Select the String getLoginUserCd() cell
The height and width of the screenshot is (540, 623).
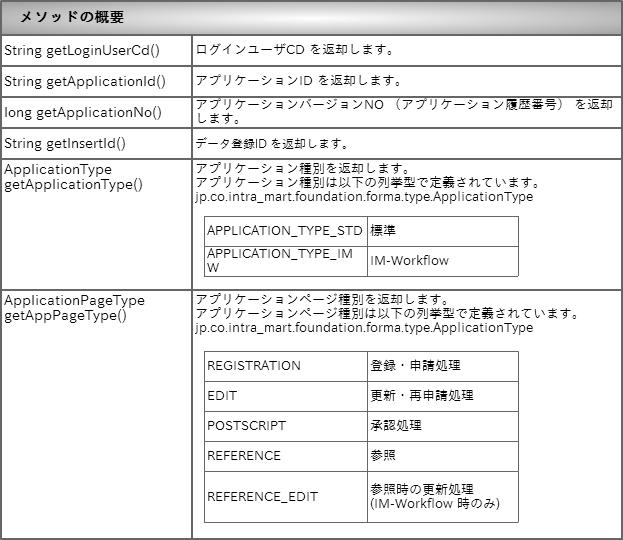click(97, 50)
